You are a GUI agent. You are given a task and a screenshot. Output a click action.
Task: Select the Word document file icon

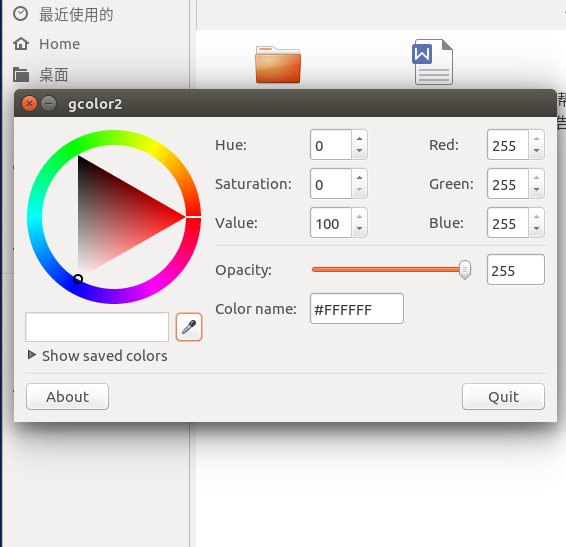click(x=432, y=62)
